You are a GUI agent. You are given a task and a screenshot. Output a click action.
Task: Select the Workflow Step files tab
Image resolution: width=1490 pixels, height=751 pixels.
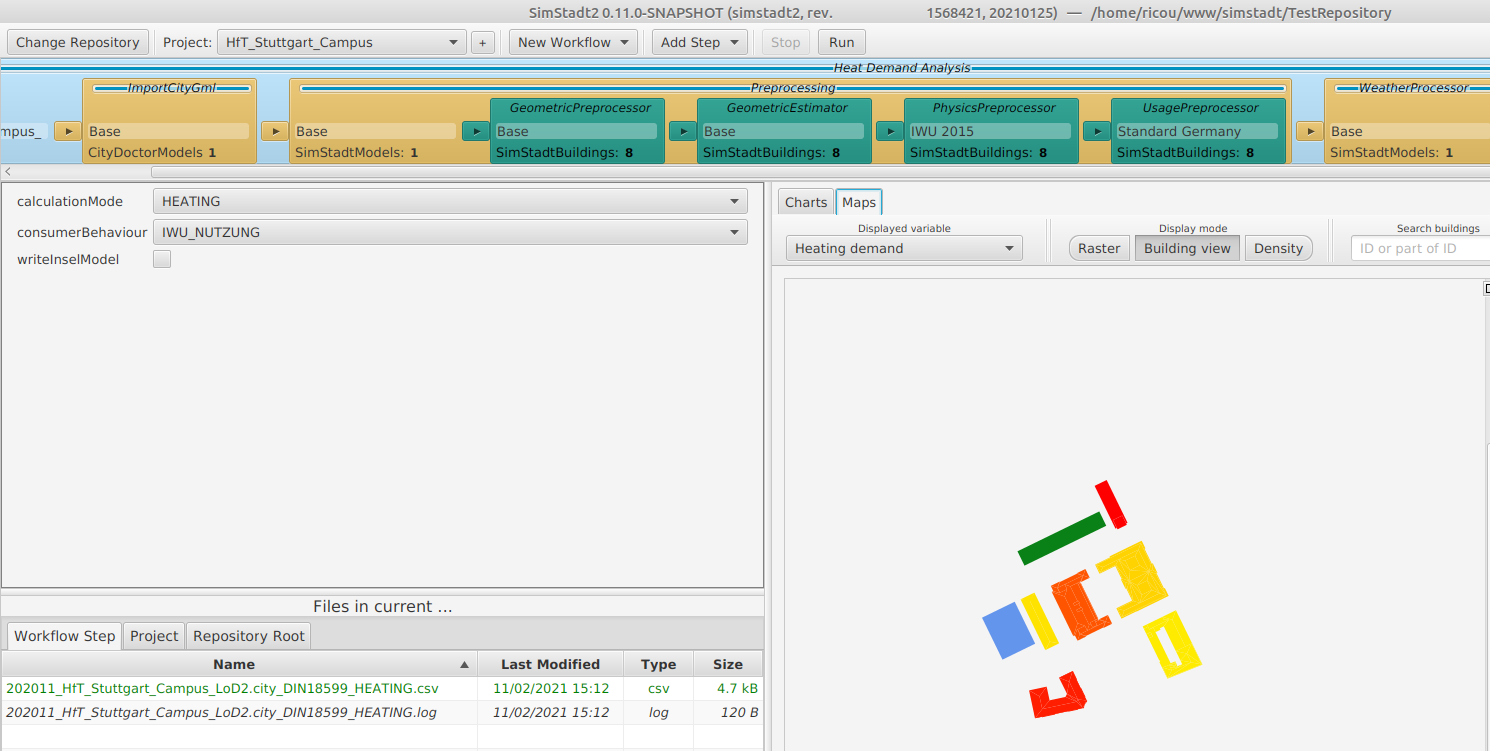(x=65, y=636)
